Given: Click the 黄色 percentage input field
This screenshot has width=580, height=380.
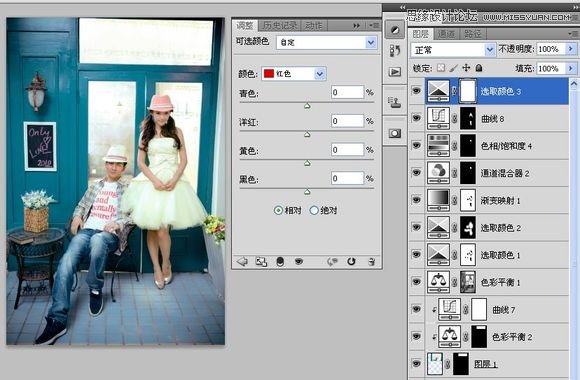Looking at the screenshot, I should 347,150.
